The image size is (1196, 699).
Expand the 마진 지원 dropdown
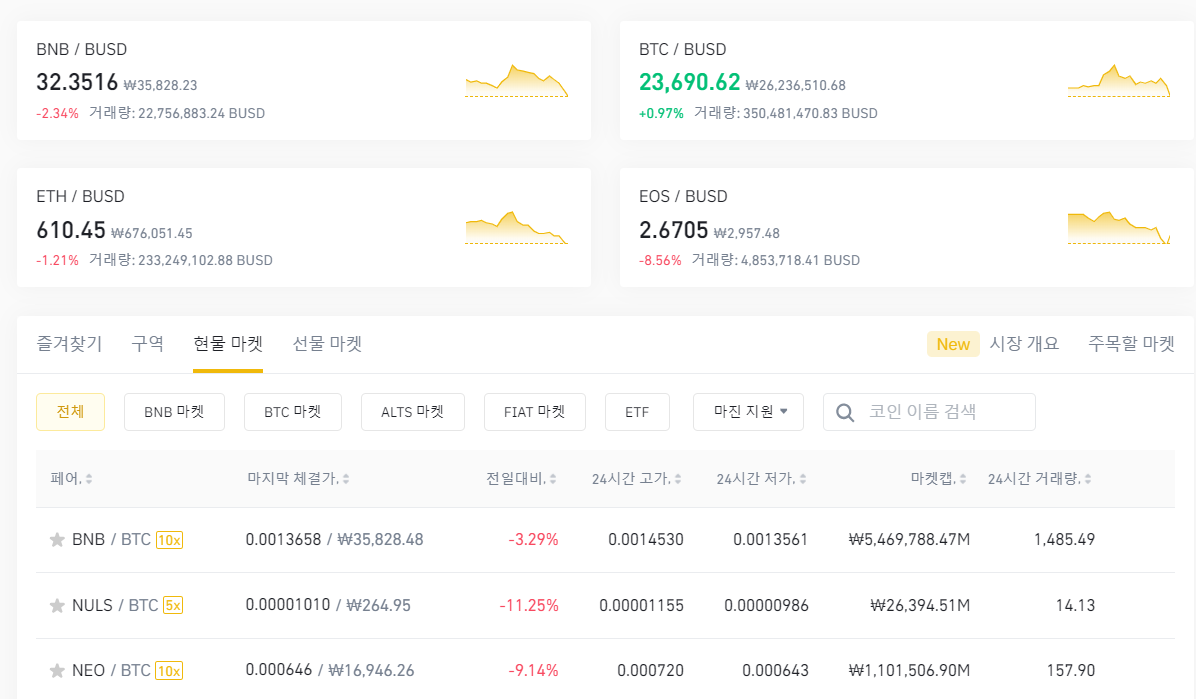pos(748,412)
